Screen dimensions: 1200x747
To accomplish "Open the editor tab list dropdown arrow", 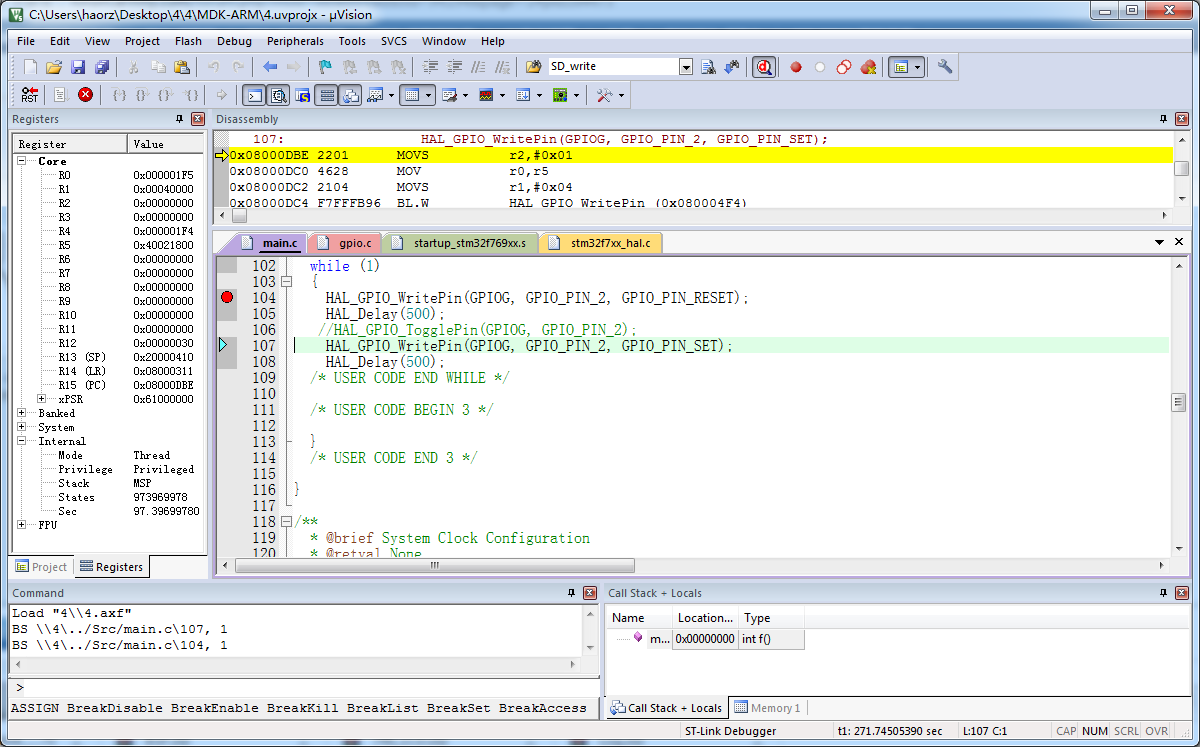I will click(x=1159, y=242).
